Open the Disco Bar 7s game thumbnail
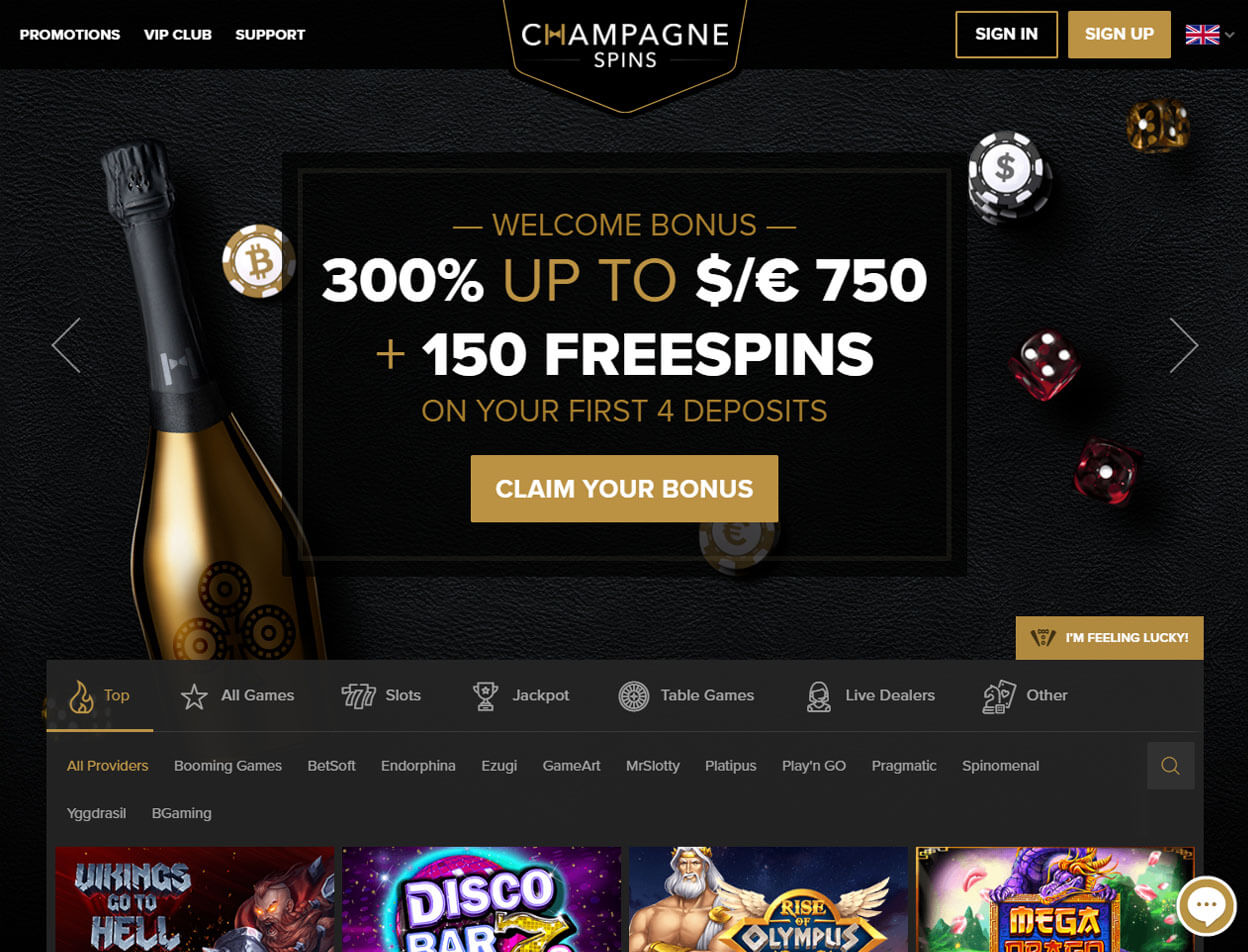Image resolution: width=1248 pixels, height=952 pixels. click(481, 899)
